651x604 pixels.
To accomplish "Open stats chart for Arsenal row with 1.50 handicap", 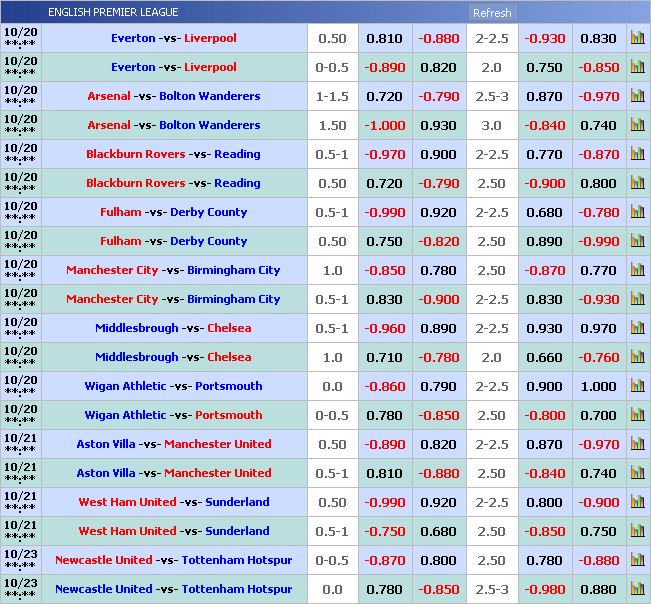I will point(637,125).
